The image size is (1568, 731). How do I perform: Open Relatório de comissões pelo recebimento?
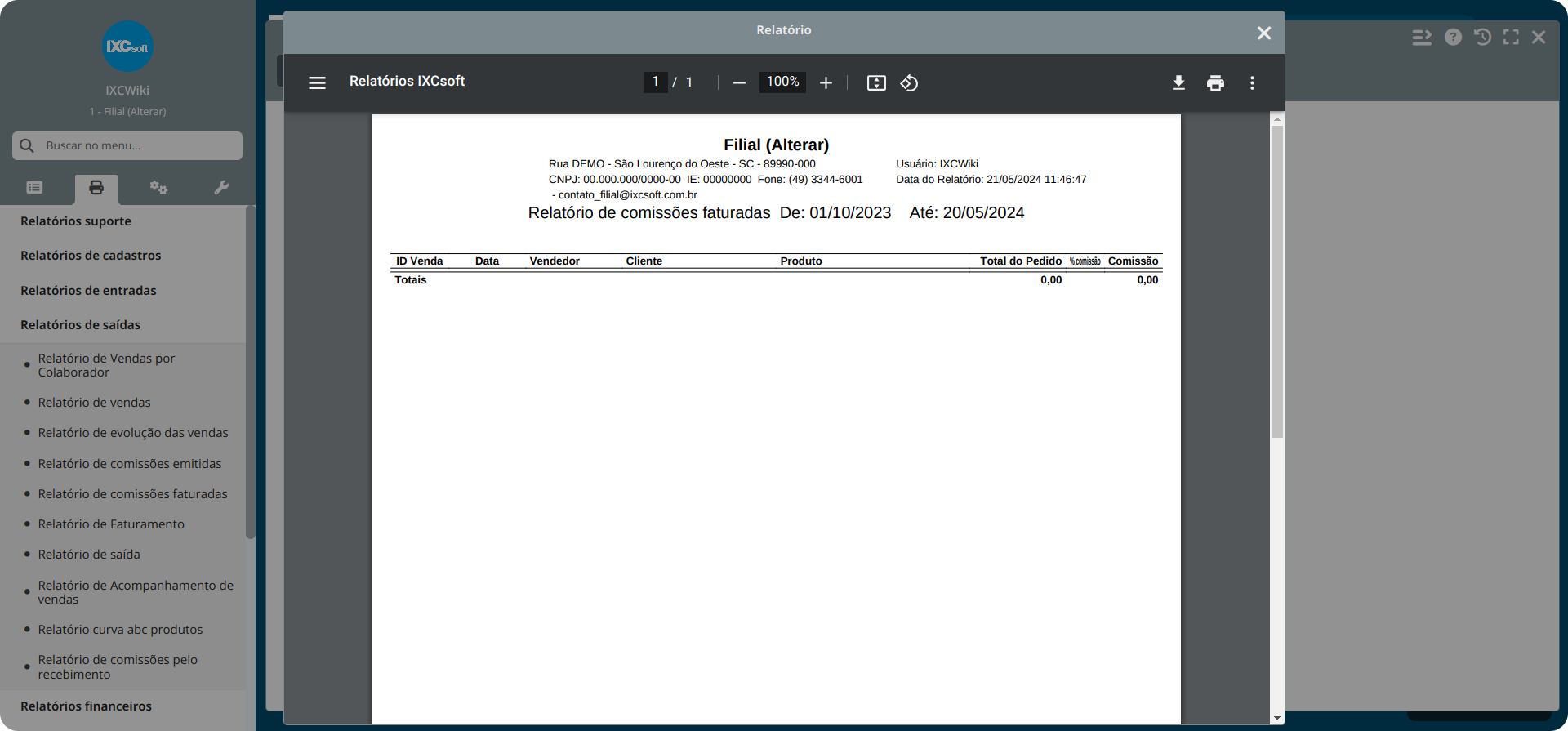[x=118, y=667]
